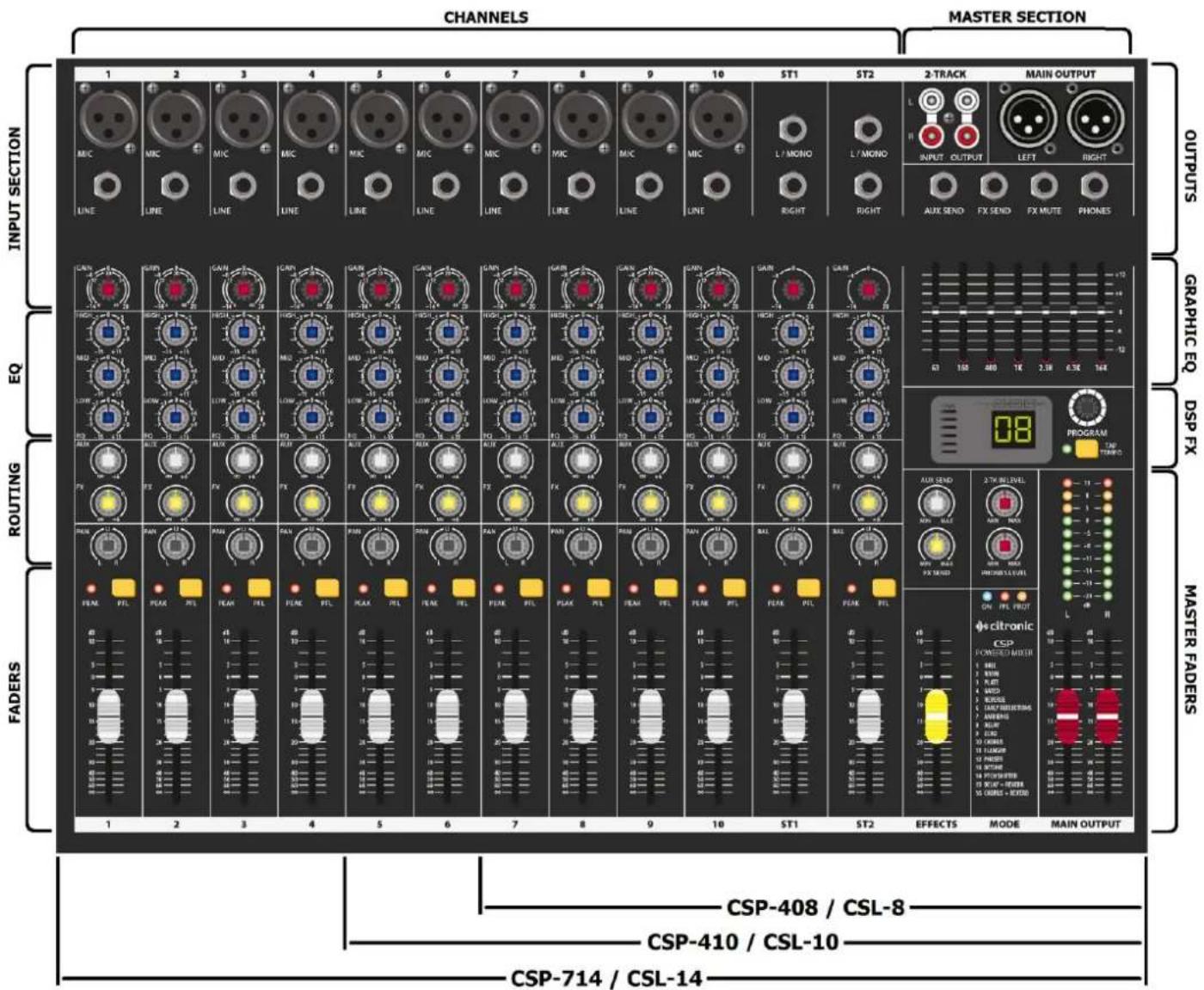Toggle the channel 1 PFL button
Image resolution: width=1204 pixels, height=990 pixels.
click(x=123, y=588)
